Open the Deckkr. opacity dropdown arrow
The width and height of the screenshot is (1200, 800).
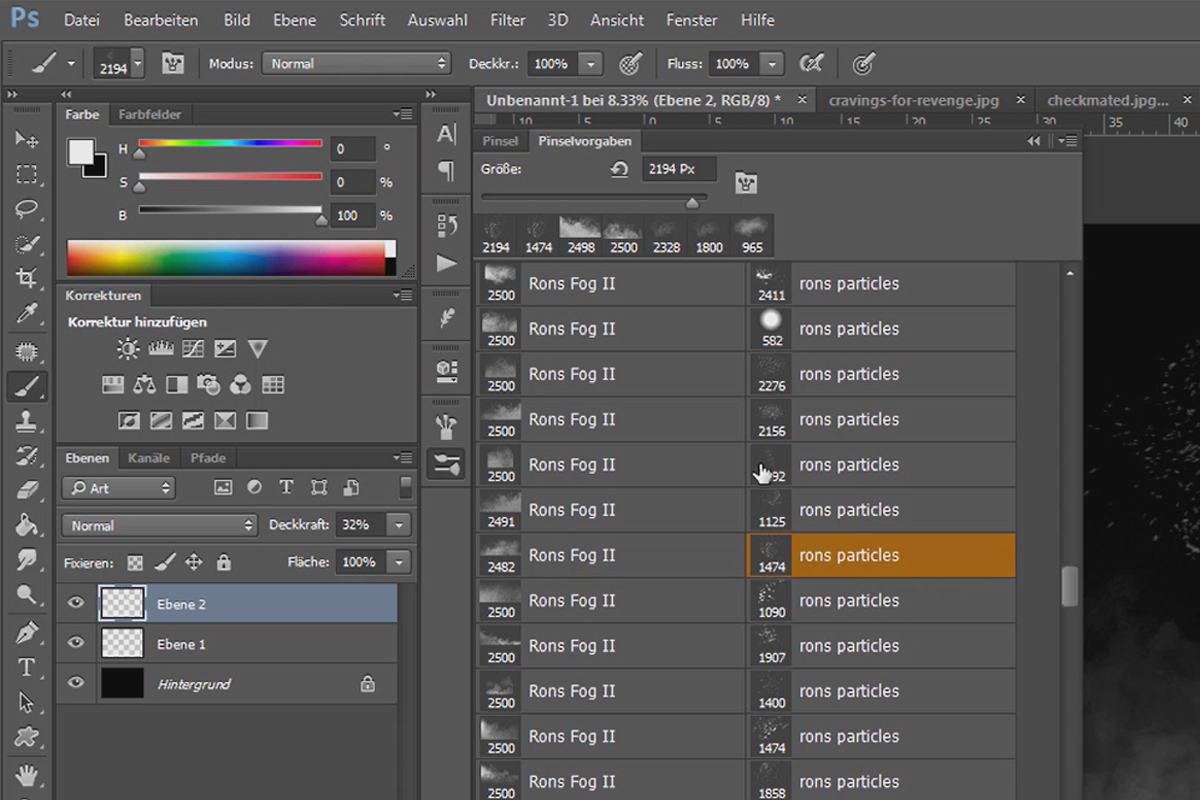(x=591, y=63)
